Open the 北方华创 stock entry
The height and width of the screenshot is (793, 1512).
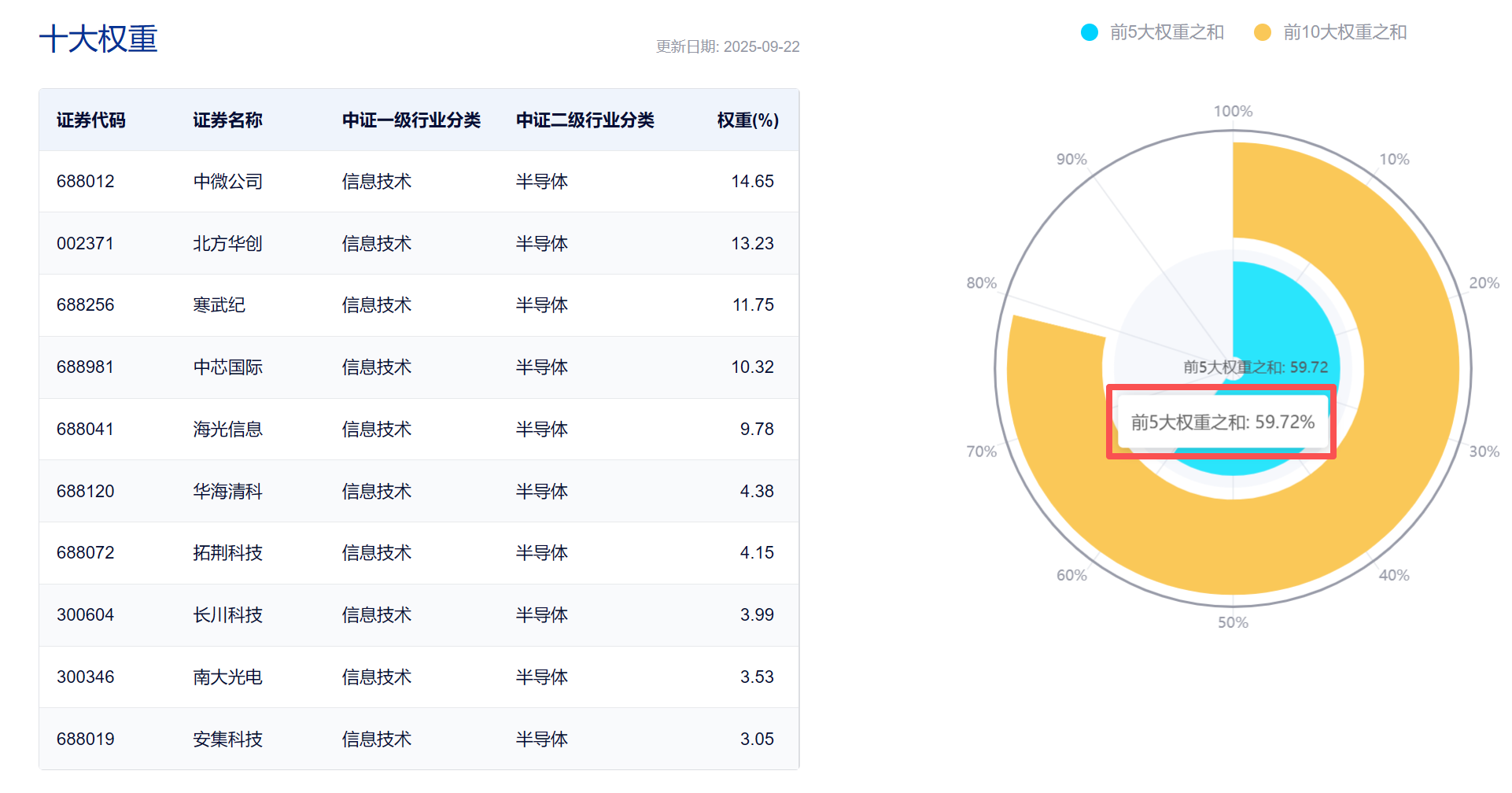point(227,244)
